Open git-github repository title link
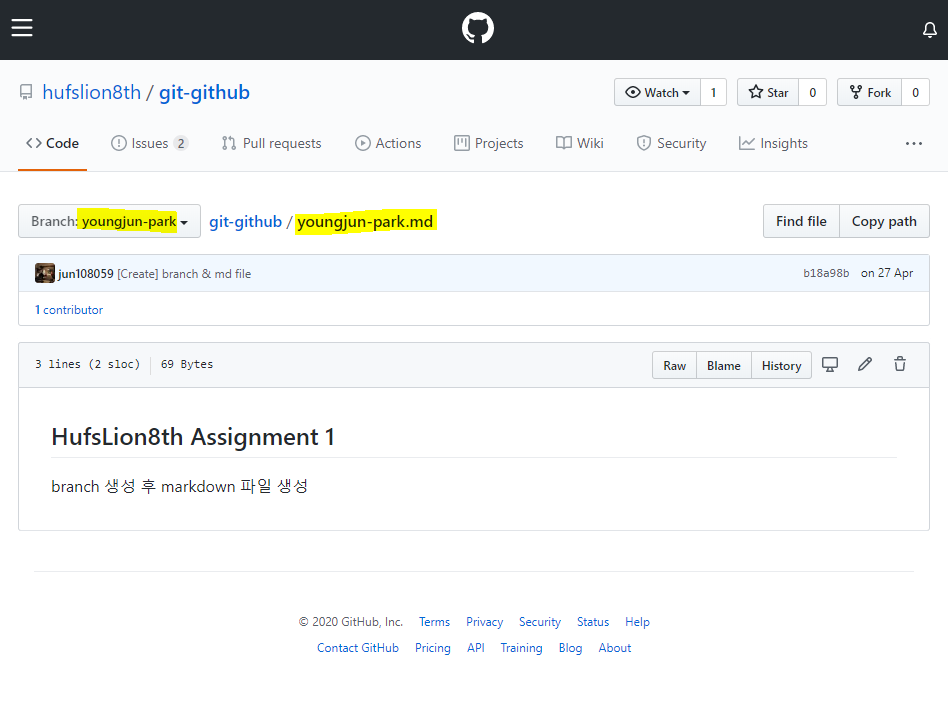This screenshot has height=708, width=948. (204, 93)
